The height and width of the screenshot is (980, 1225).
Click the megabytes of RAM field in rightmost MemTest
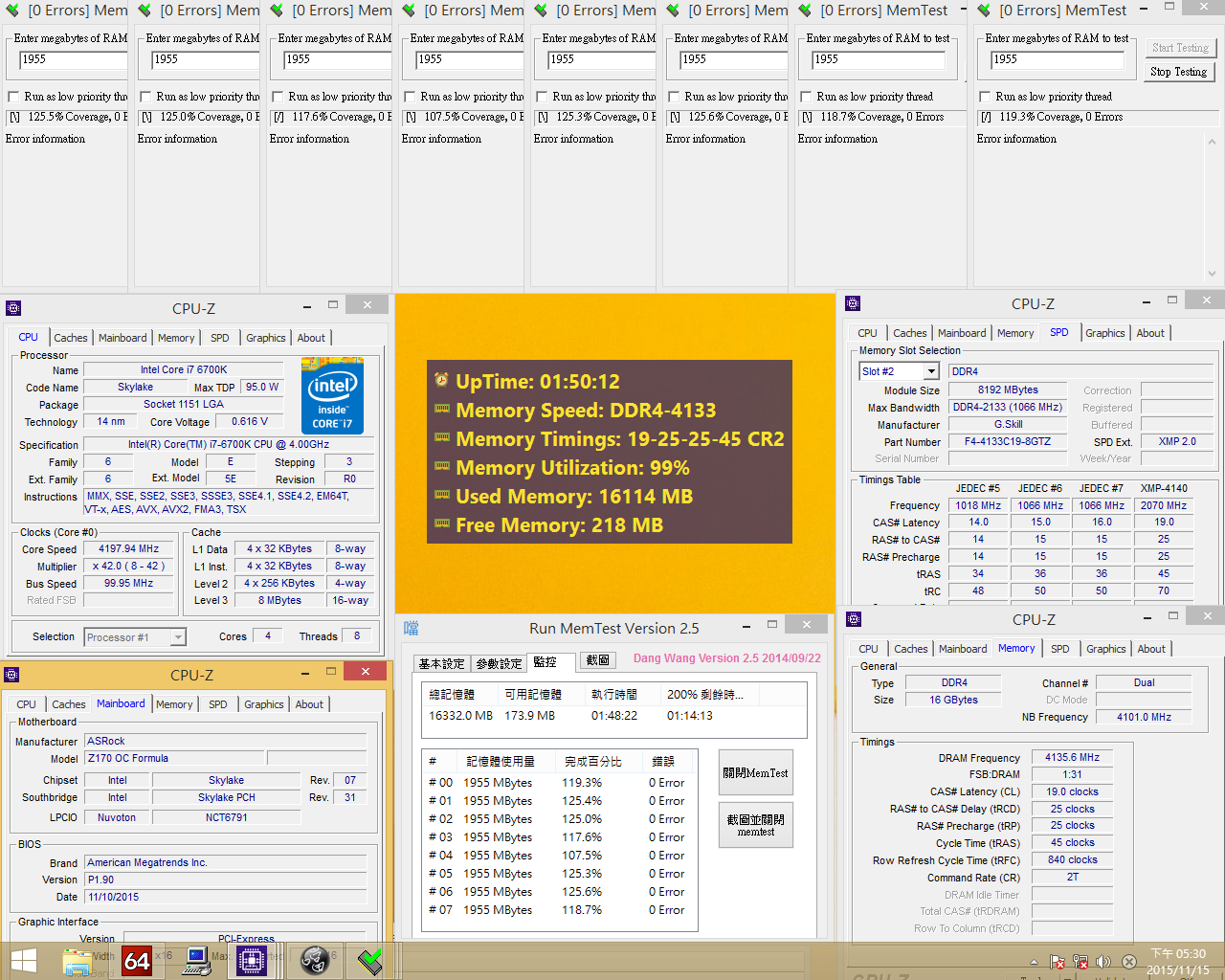pyautogui.click(x=1056, y=59)
